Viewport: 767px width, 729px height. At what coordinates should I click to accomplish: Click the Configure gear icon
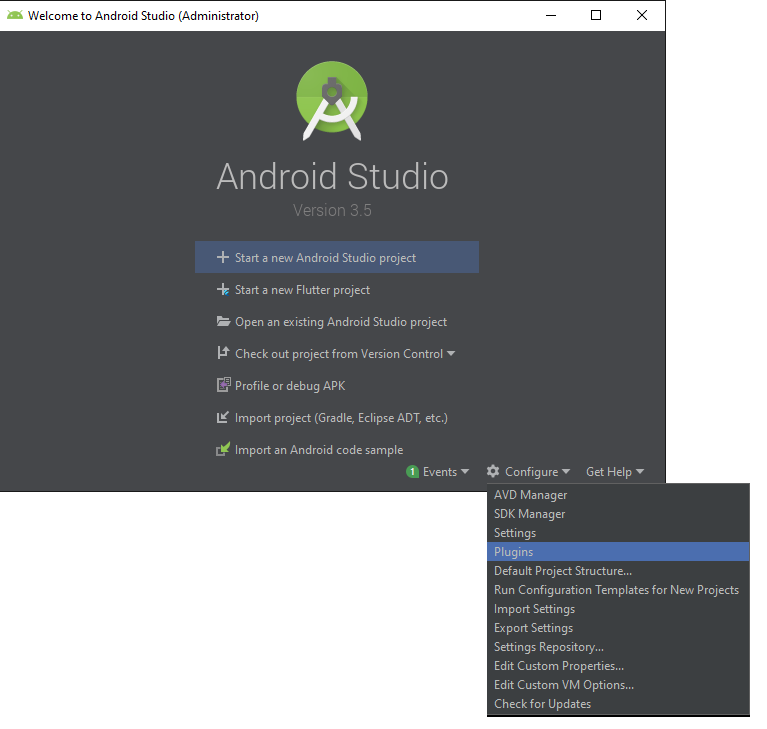click(x=492, y=472)
